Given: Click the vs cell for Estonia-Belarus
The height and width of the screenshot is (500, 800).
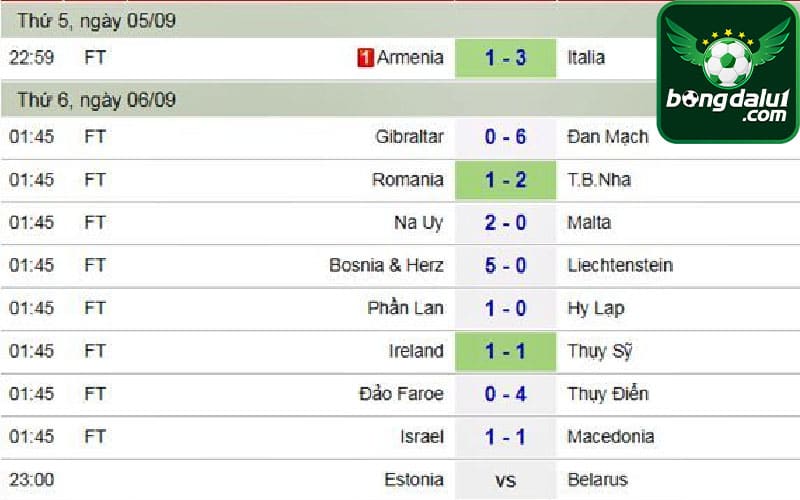Looking at the screenshot, I should 505,480.
